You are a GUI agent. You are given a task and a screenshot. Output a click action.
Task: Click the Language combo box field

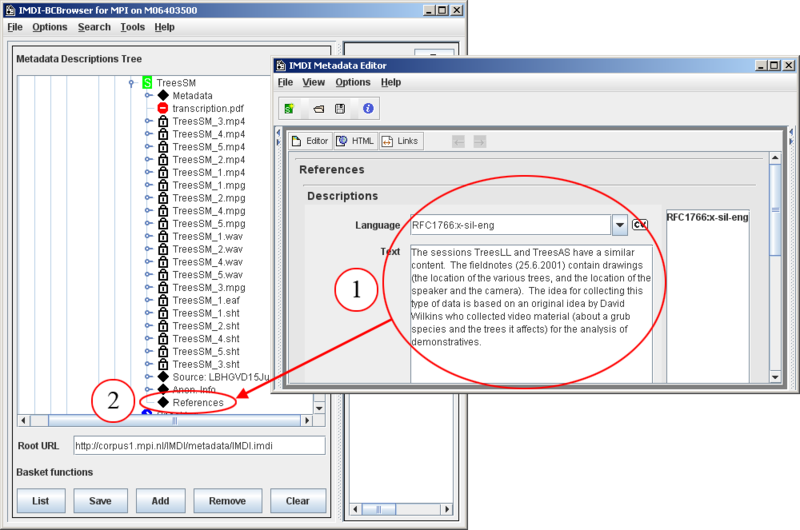pyautogui.click(x=510, y=225)
